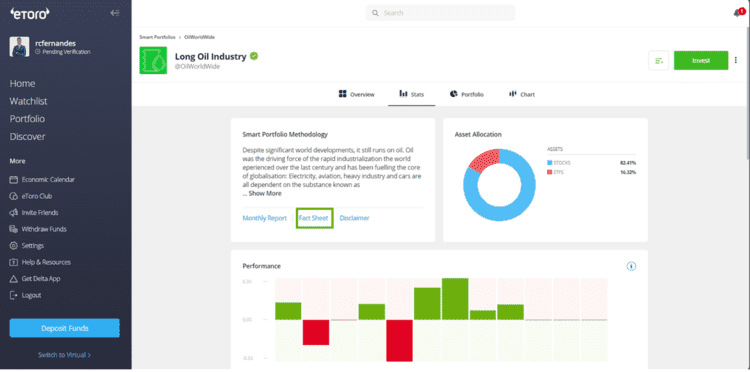Open the Monthly Report link
The width and height of the screenshot is (750, 372).
coord(265,218)
